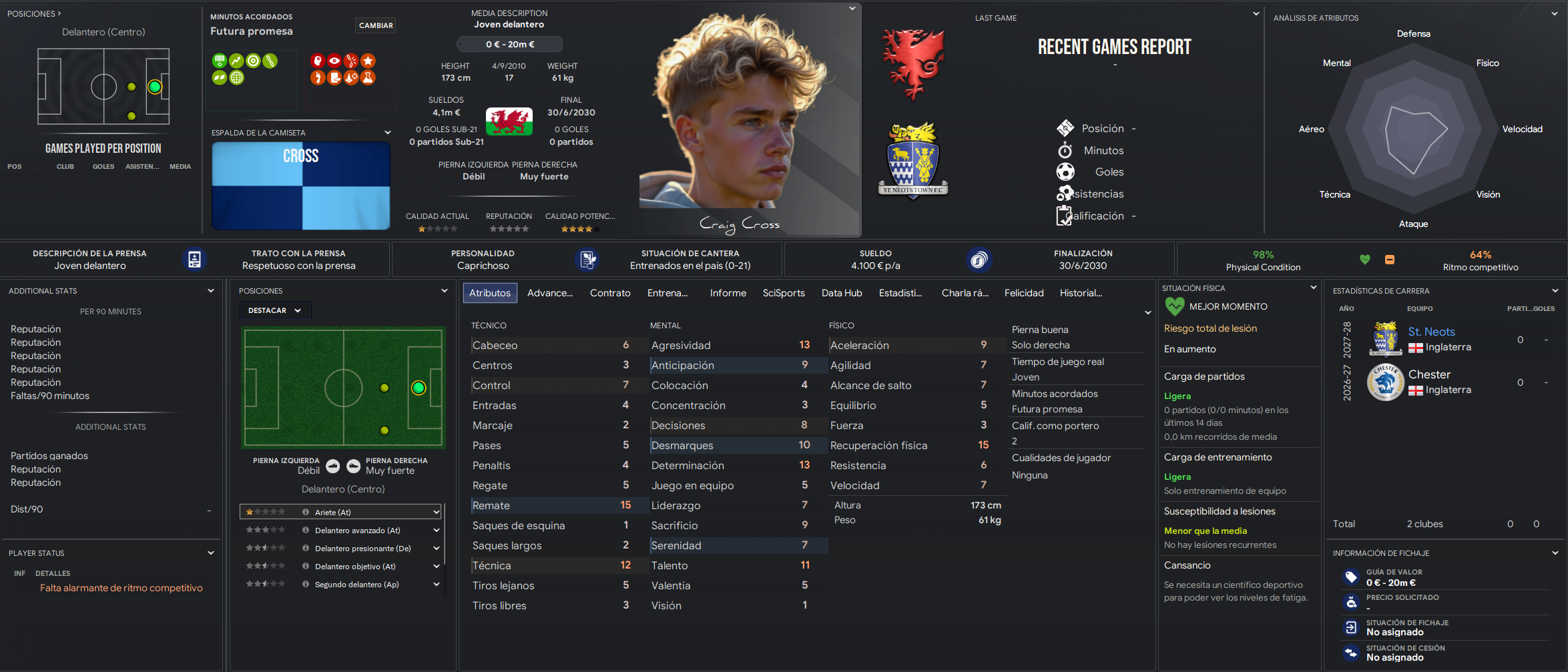
Task: Click the orange flask weakness icon
Action: 368,77
